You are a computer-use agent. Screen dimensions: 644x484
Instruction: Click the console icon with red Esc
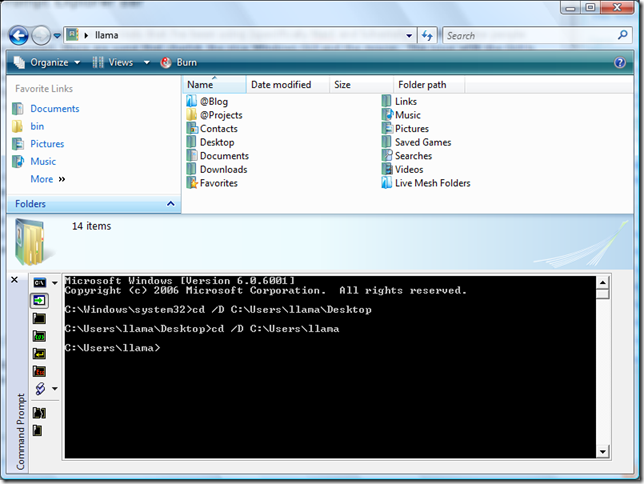click(39, 371)
